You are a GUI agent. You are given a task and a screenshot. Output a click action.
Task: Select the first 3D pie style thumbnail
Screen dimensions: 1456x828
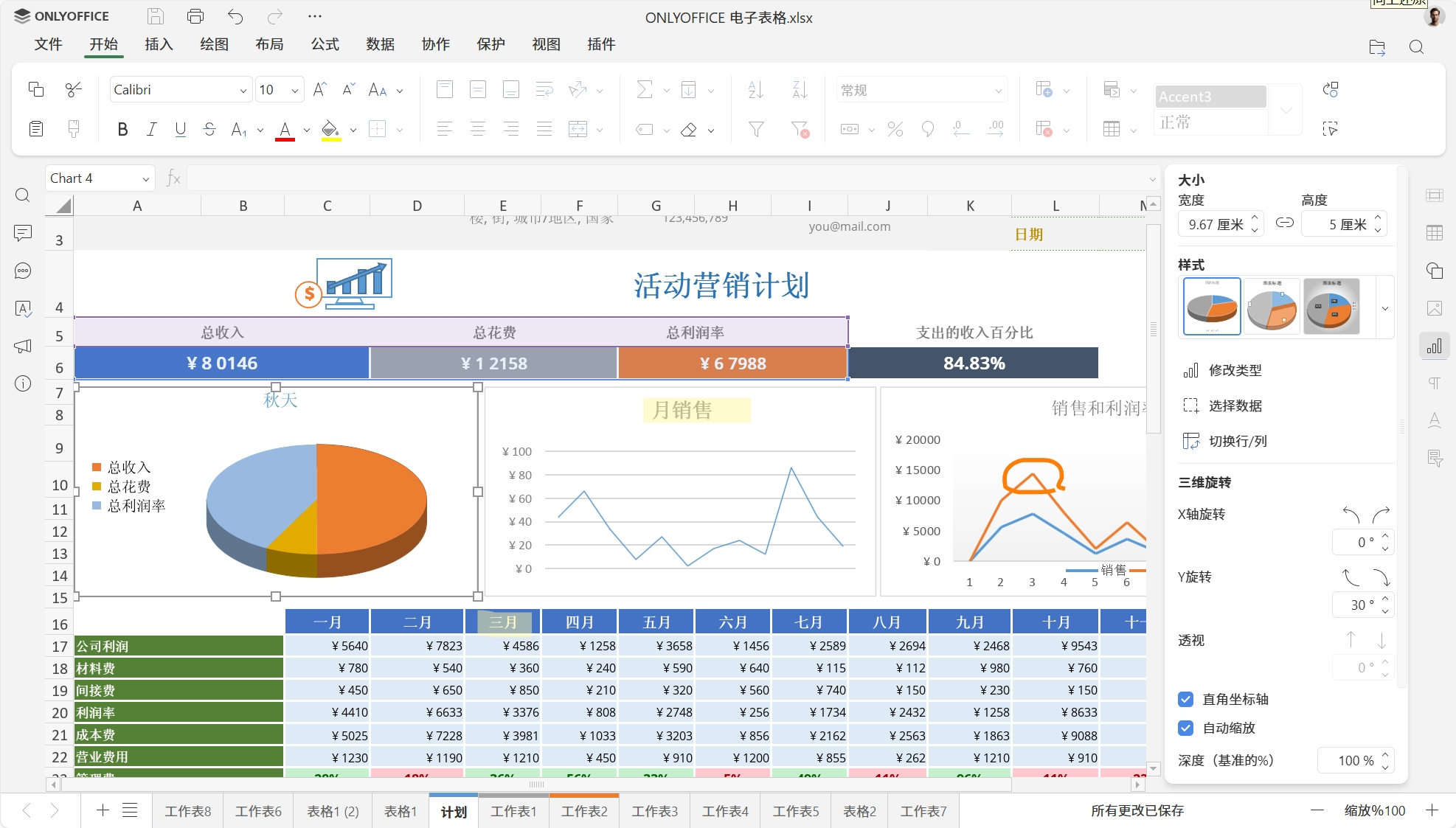1212,306
